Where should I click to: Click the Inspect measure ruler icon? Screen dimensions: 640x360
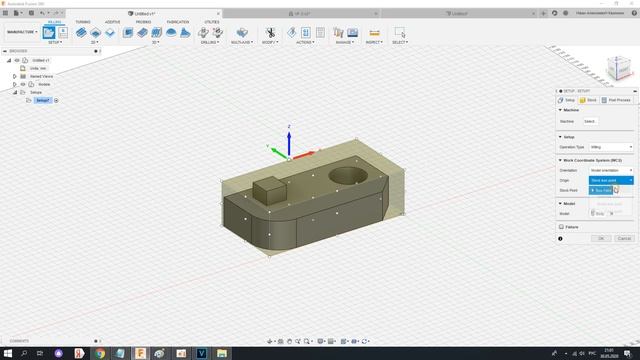coord(374,33)
